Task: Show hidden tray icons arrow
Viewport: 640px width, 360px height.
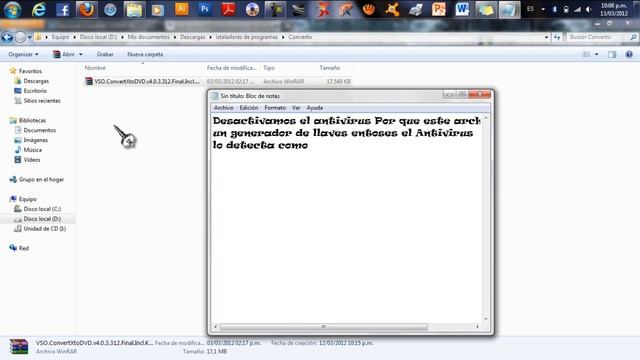Action: click(543, 9)
